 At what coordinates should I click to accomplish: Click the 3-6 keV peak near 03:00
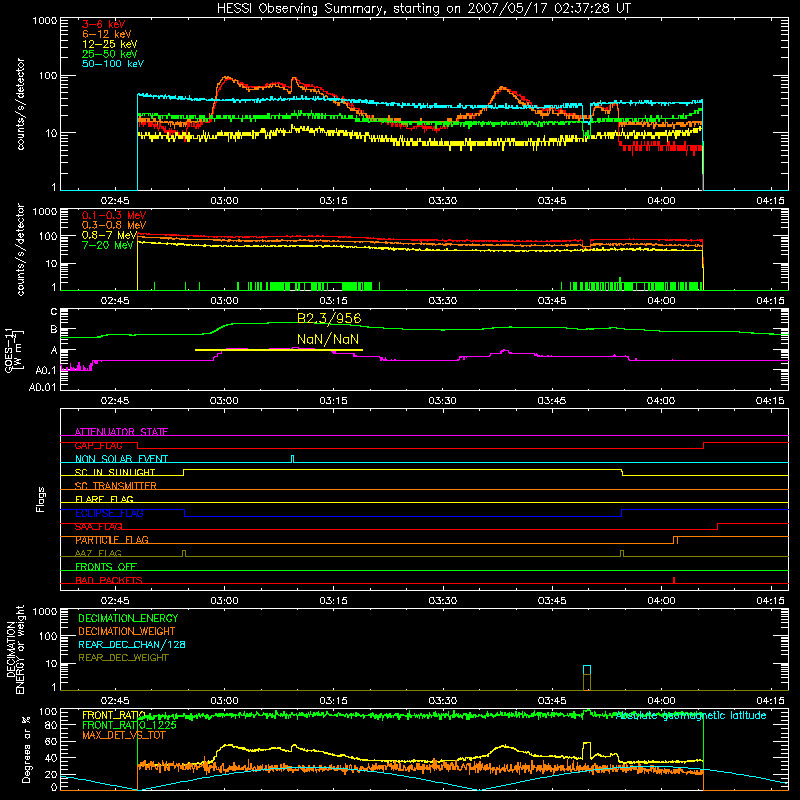click(x=226, y=79)
